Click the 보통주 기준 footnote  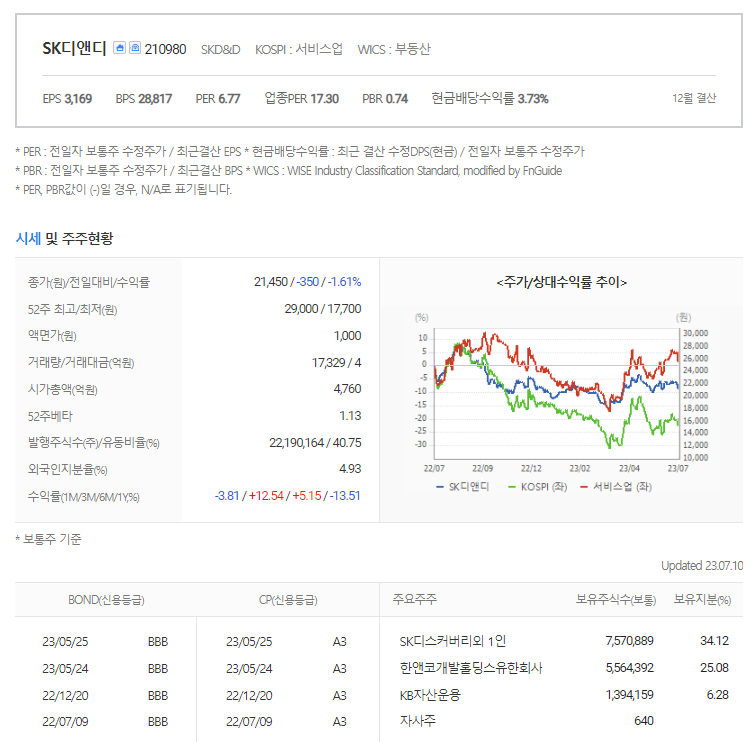pyautogui.click(x=48, y=539)
